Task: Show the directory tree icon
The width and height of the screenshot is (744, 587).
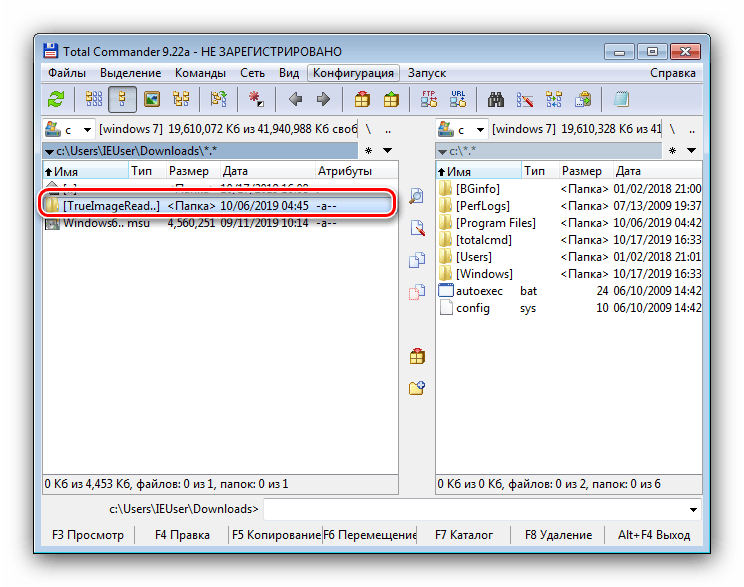Action: tap(181, 99)
